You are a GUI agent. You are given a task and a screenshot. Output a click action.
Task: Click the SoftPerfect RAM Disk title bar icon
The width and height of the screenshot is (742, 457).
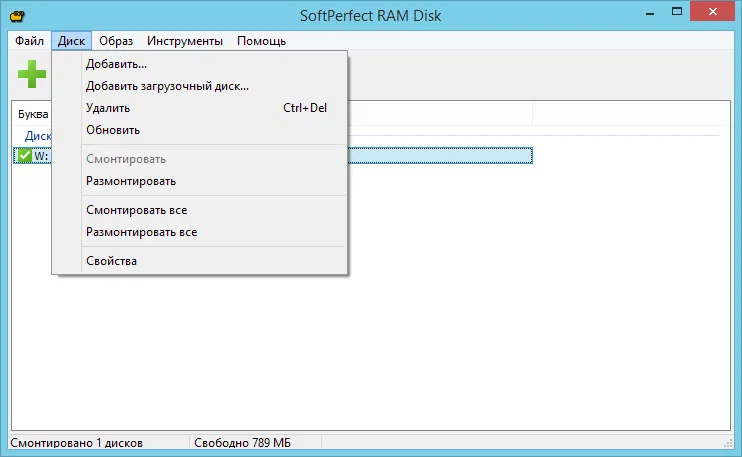pos(18,14)
